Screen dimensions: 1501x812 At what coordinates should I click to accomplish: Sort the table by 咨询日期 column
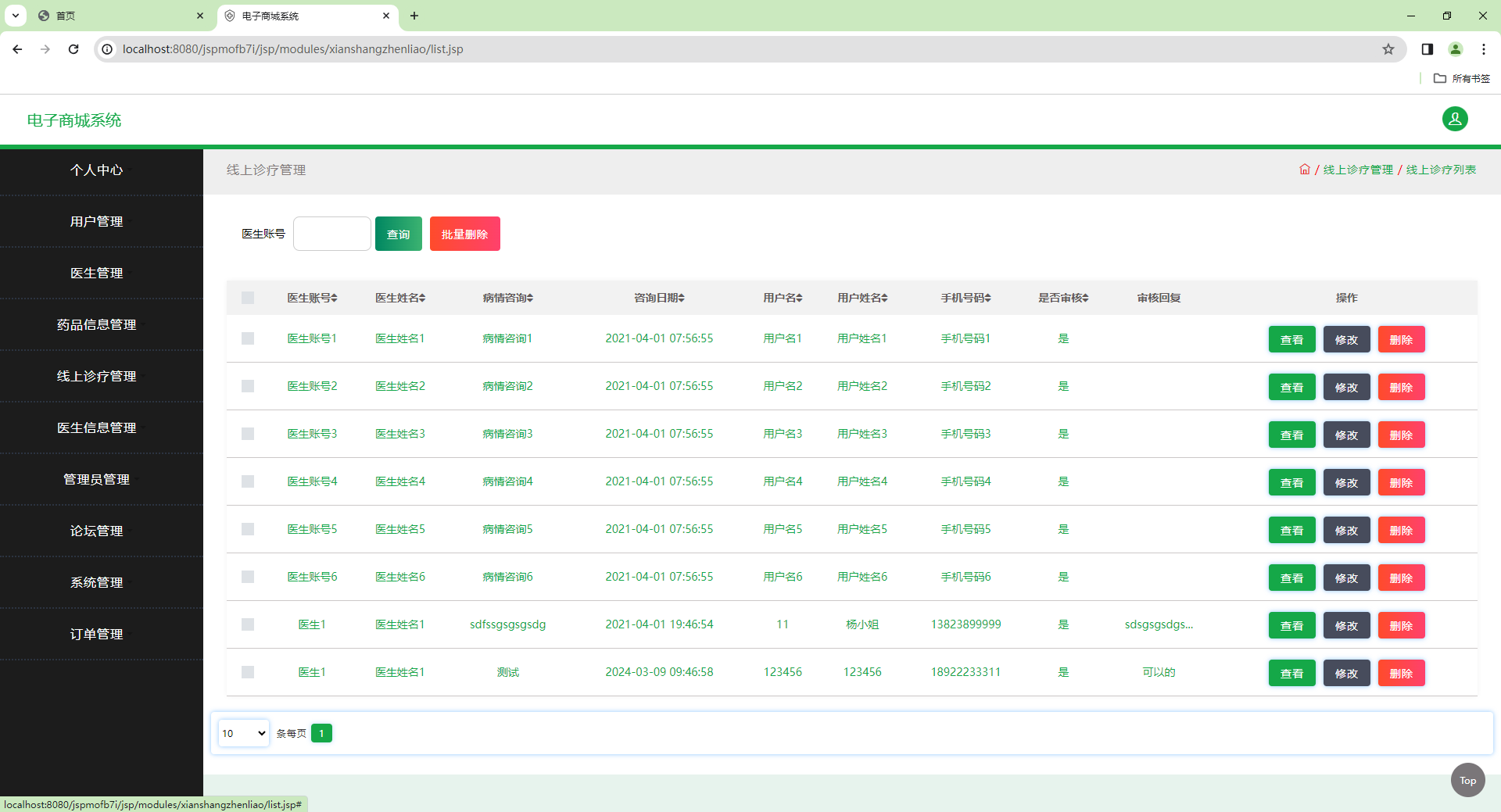(659, 297)
